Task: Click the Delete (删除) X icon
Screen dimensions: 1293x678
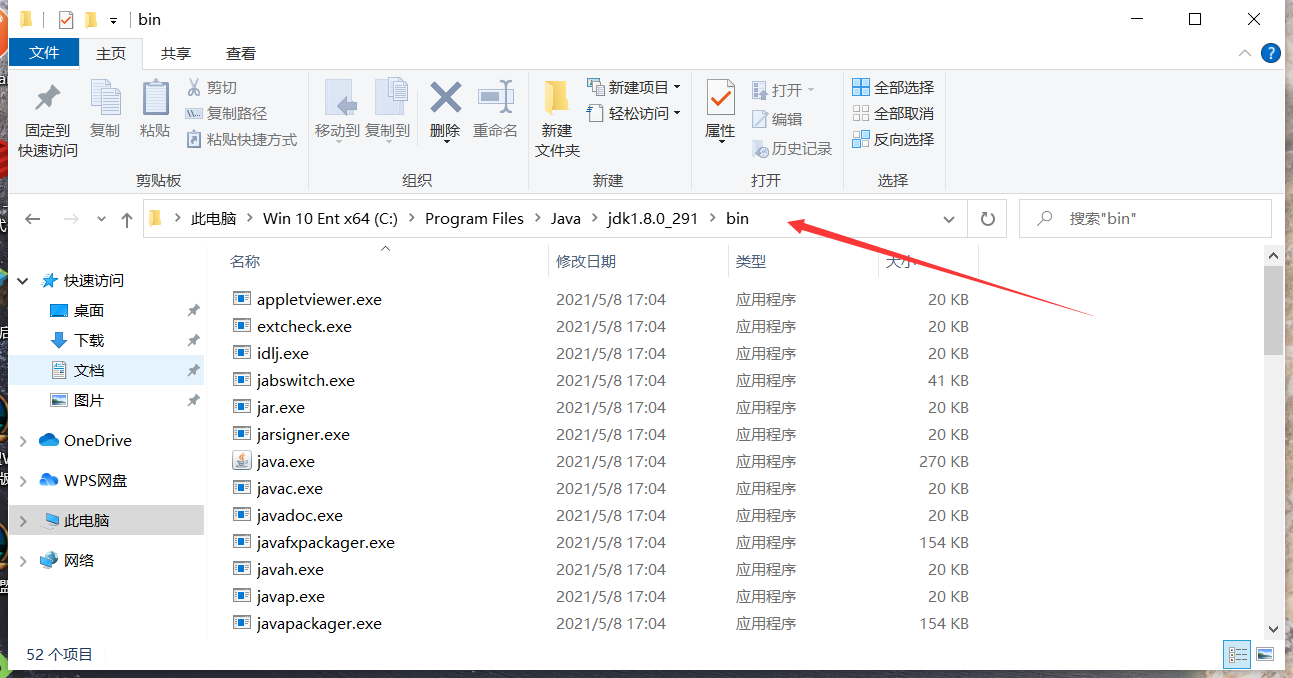Action: tap(445, 97)
